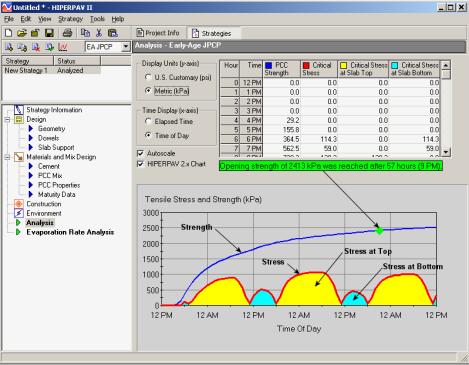Open the EA JPCP dropdown
The height and width of the screenshot is (365, 469).
point(126,47)
